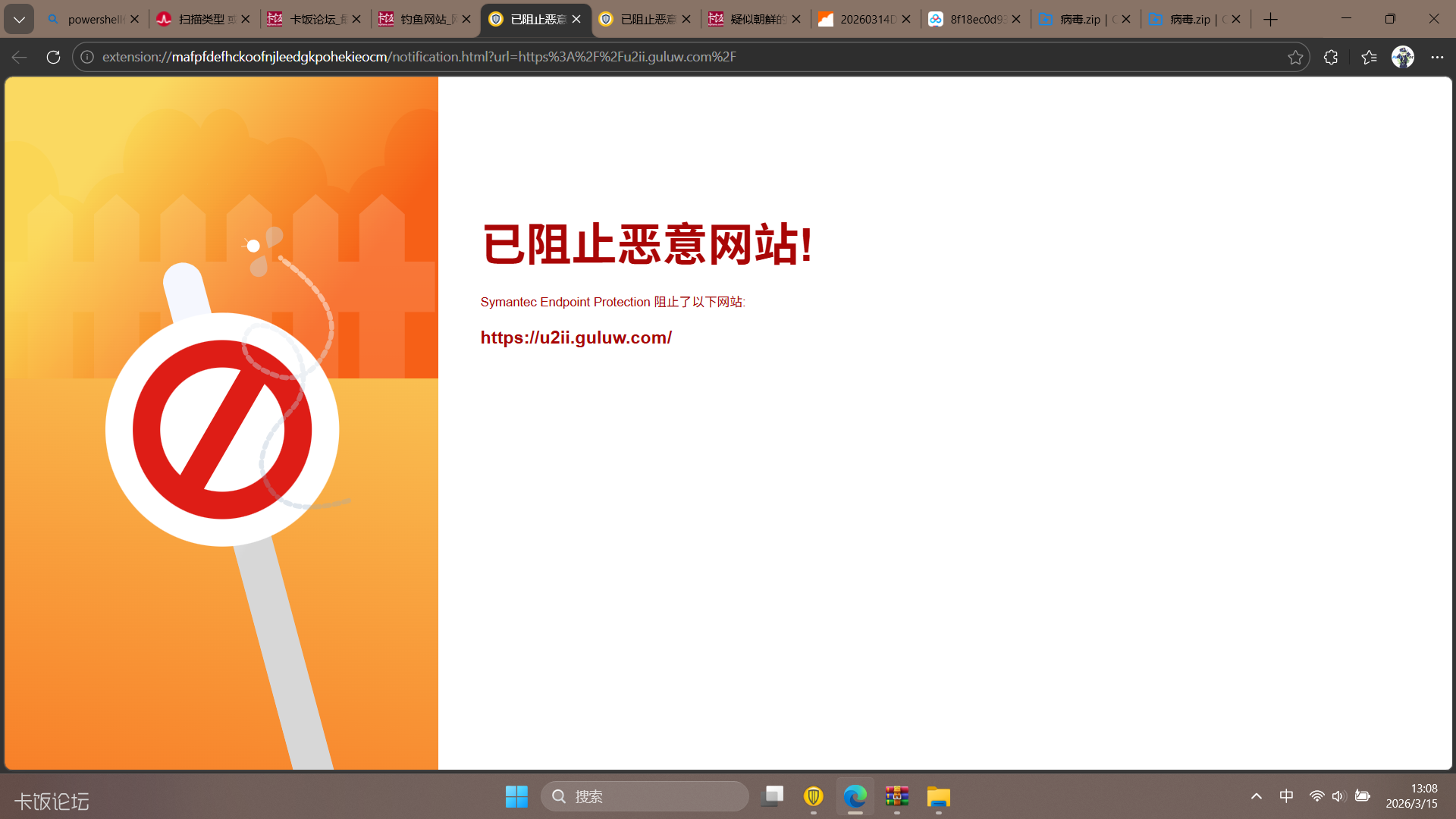Open the Favorites list icon

(x=1369, y=57)
